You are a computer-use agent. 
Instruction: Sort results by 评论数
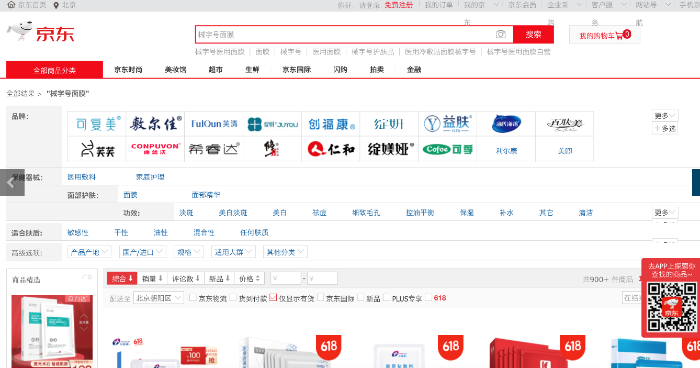(x=186, y=279)
